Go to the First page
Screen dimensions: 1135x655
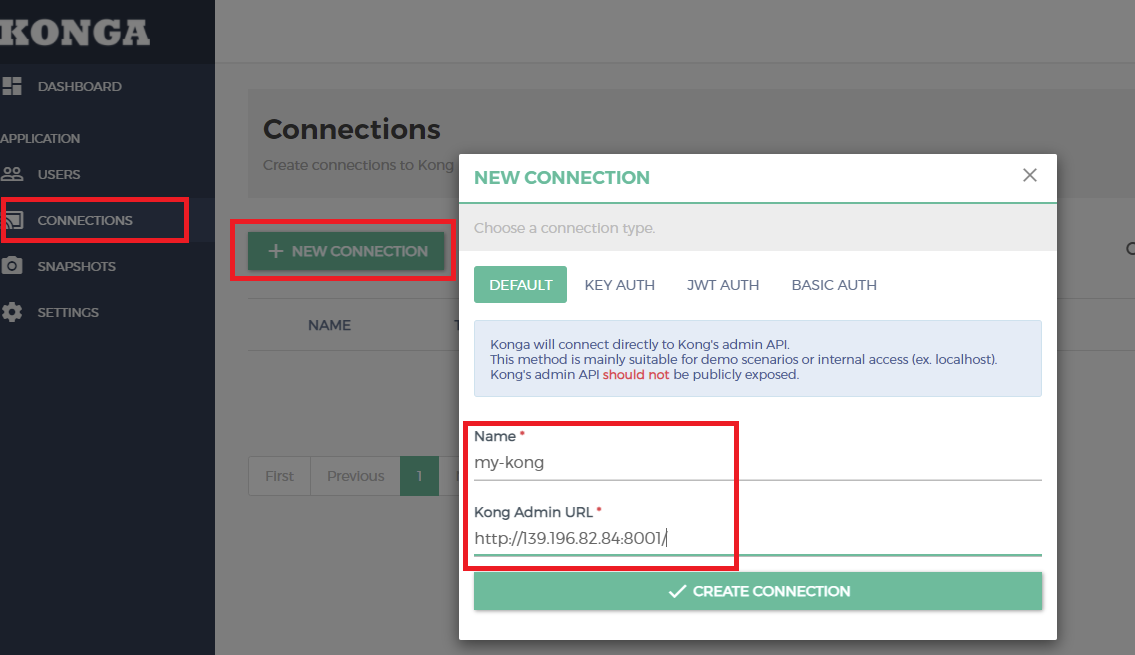tap(279, 476)
